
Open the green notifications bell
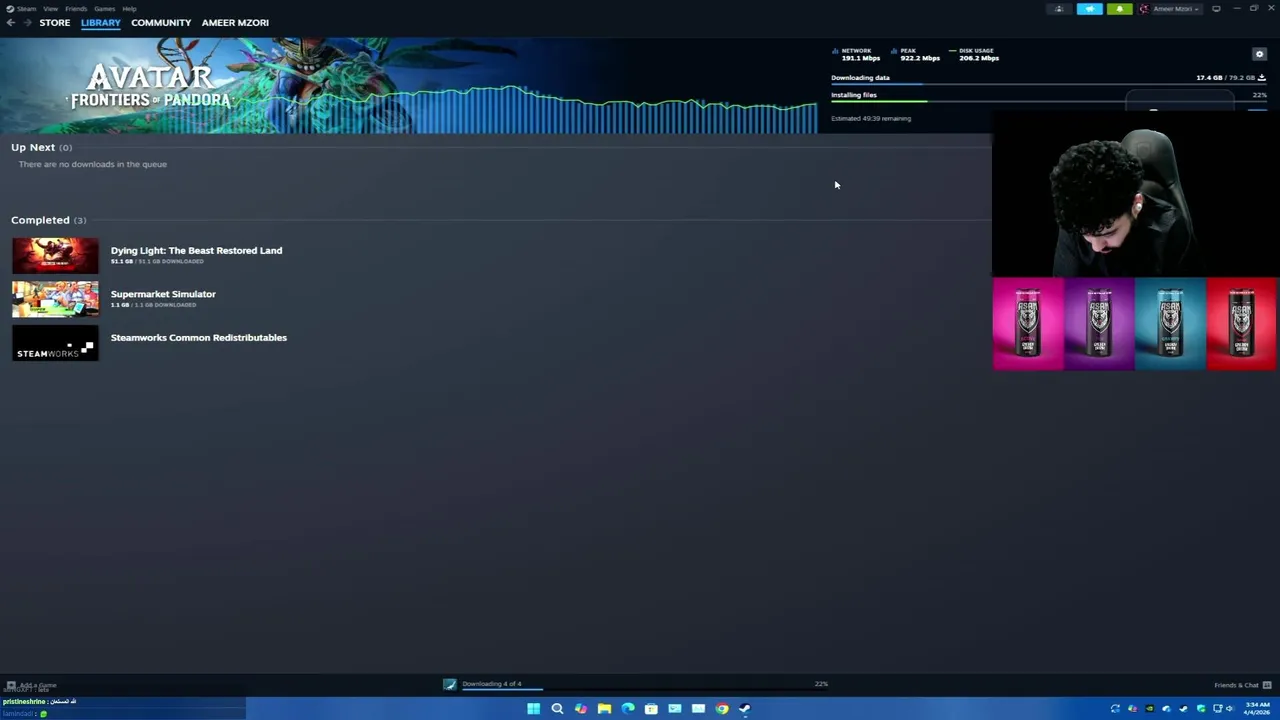(x=1120, y=9)
